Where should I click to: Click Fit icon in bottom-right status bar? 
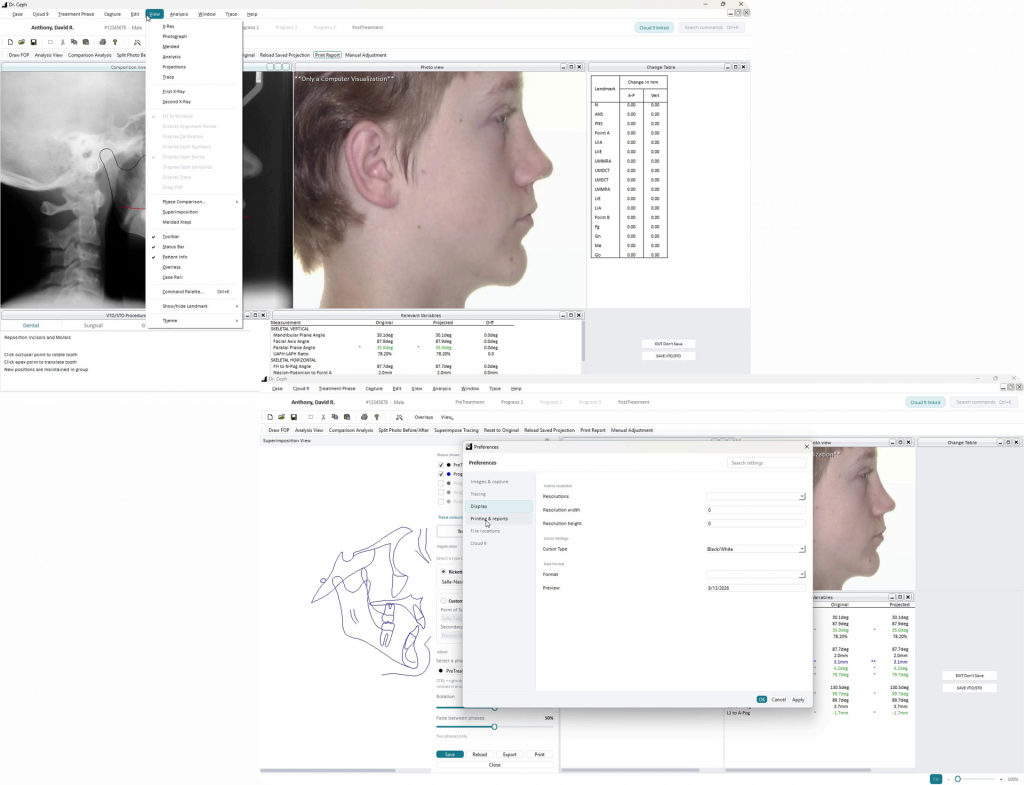[936, 779]
